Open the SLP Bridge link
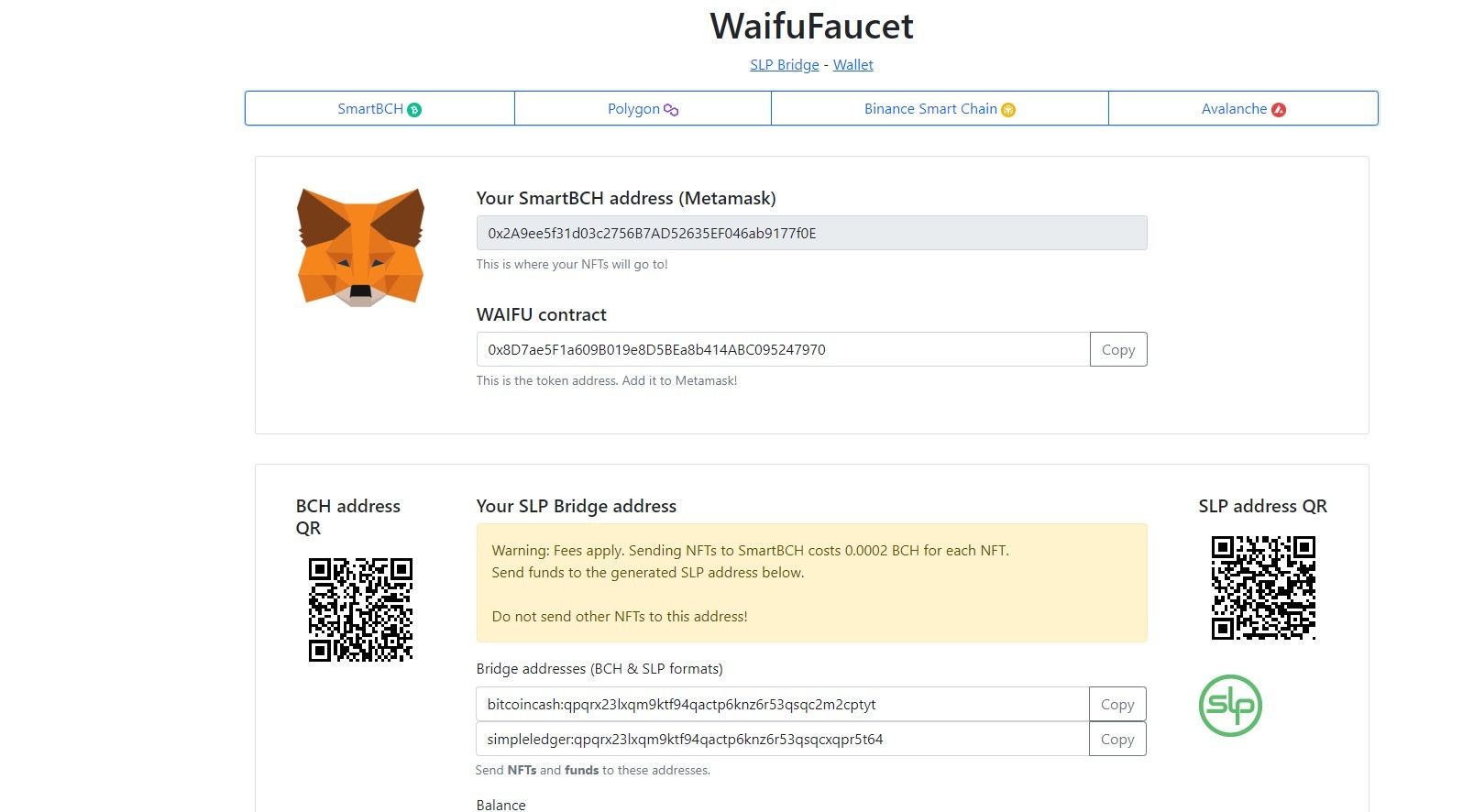Screen dimensions: 1474x812 [785, 65]
